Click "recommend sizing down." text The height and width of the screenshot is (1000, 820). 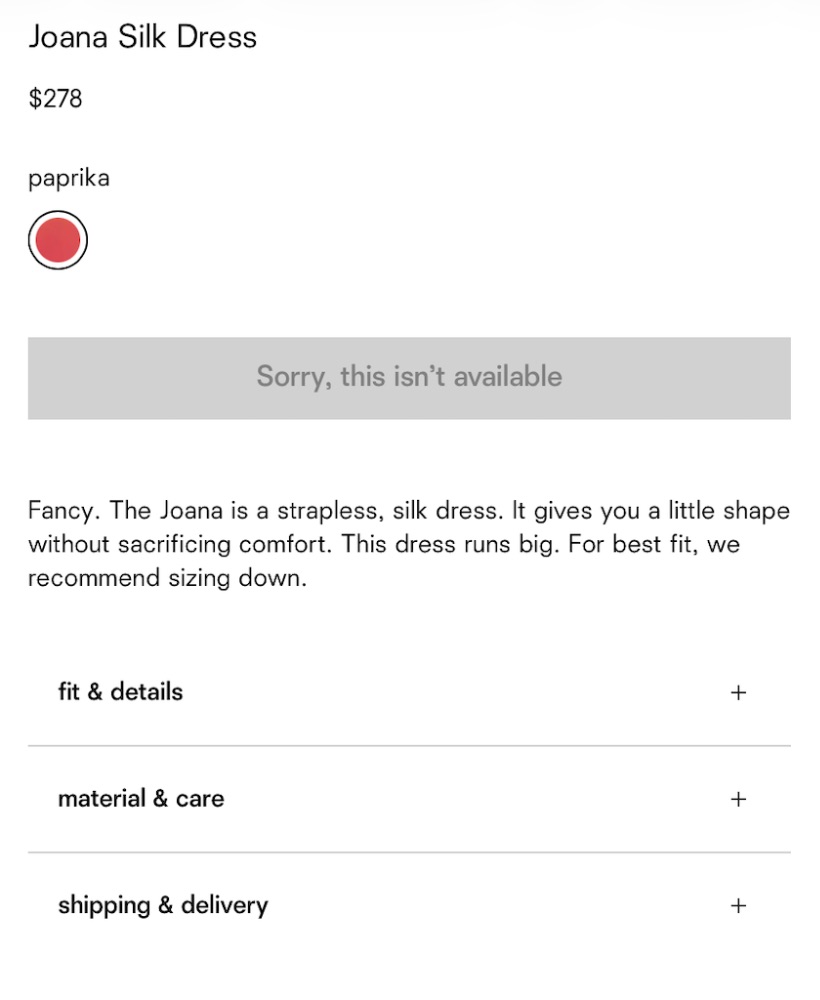(168, 578)
